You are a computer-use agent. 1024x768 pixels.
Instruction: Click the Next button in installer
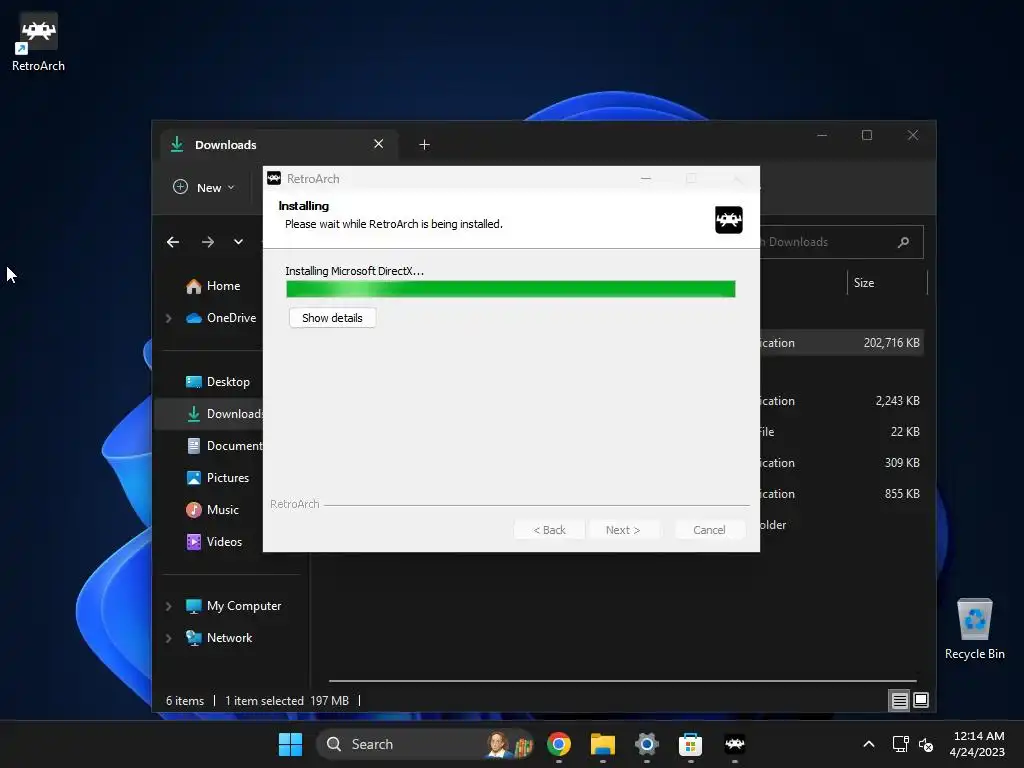(x=623, y=530)
